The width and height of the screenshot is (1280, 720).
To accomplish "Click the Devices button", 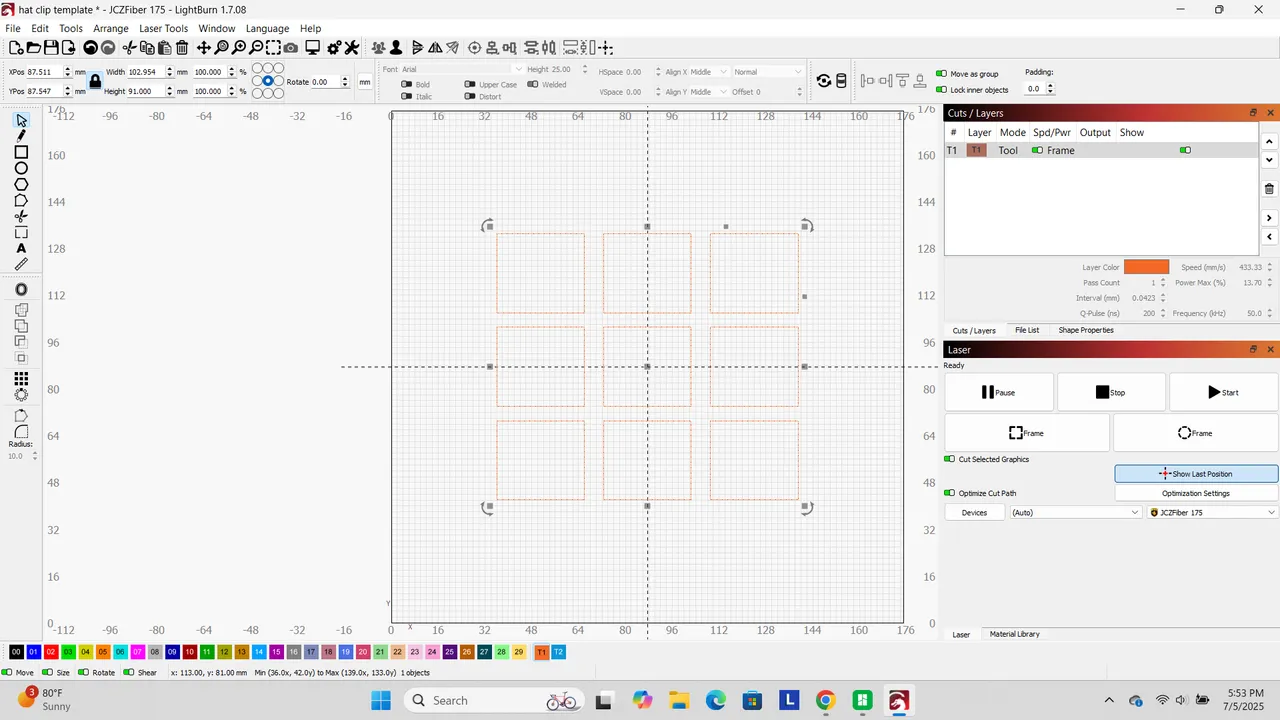I will 974,513.
